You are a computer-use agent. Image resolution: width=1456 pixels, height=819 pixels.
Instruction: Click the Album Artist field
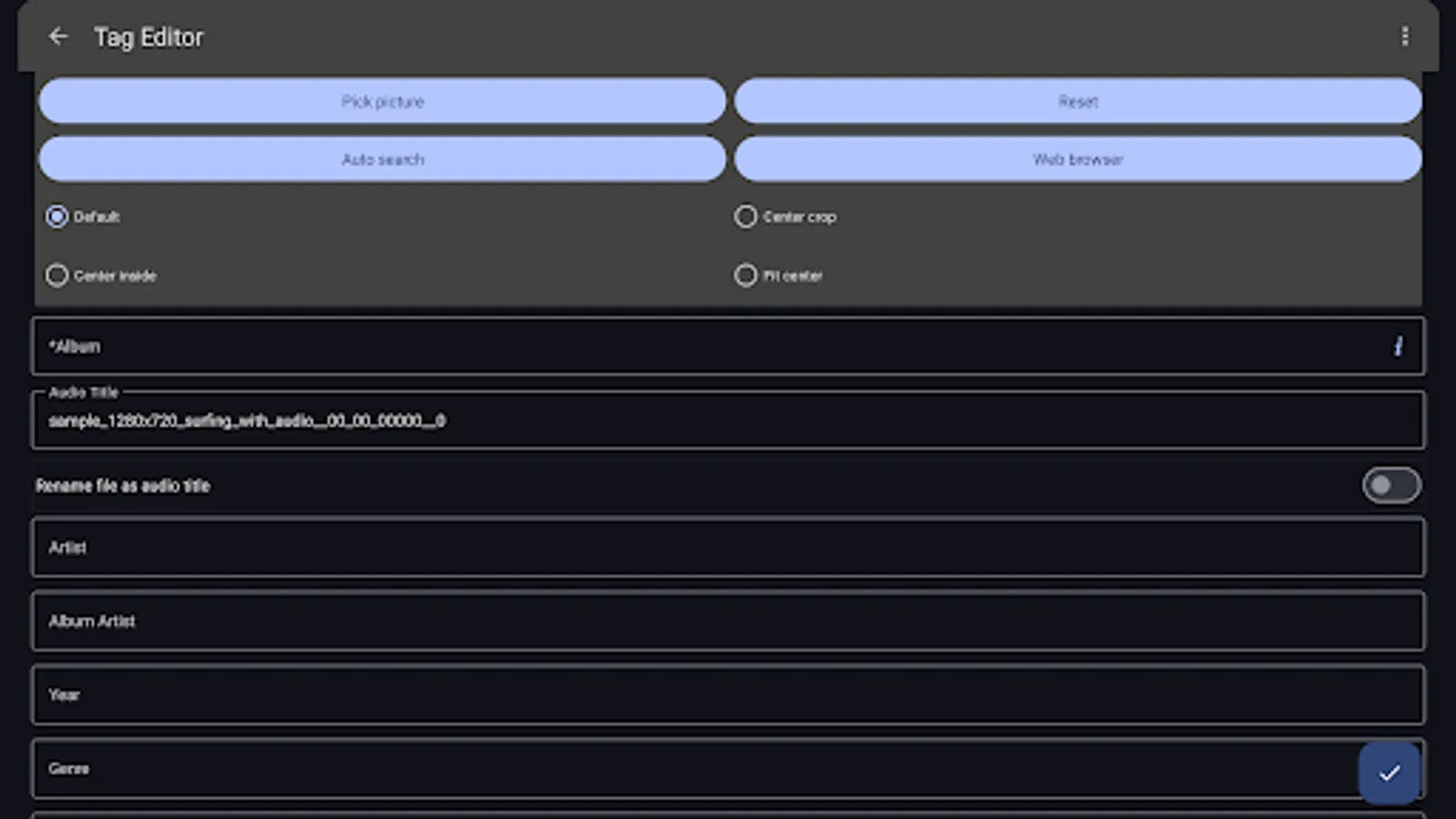pos(637,622)
